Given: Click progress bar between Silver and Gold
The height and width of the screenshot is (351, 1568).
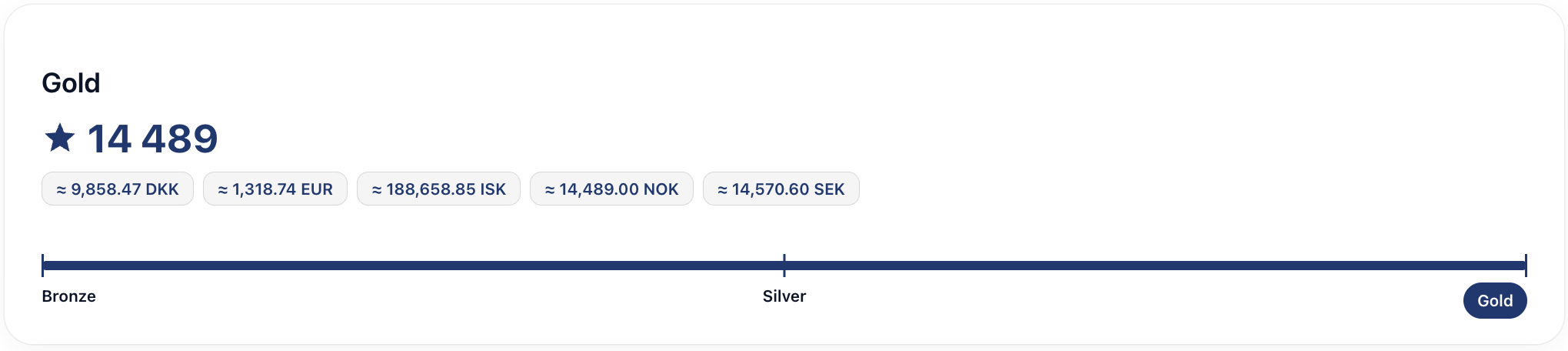Looking at the screenshot, I should coord(1155,266).
